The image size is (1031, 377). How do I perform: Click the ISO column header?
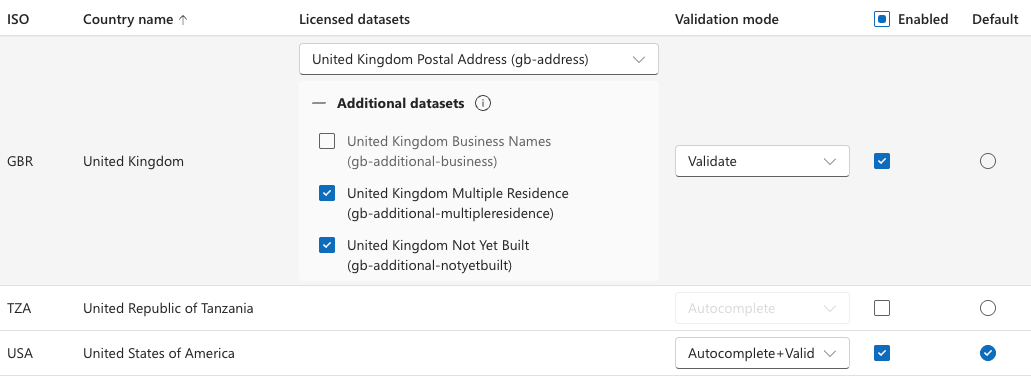(18, 20)
